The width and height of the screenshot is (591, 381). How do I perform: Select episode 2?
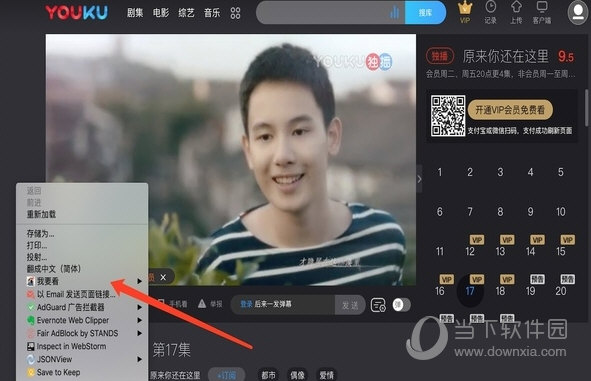[470, 172]
